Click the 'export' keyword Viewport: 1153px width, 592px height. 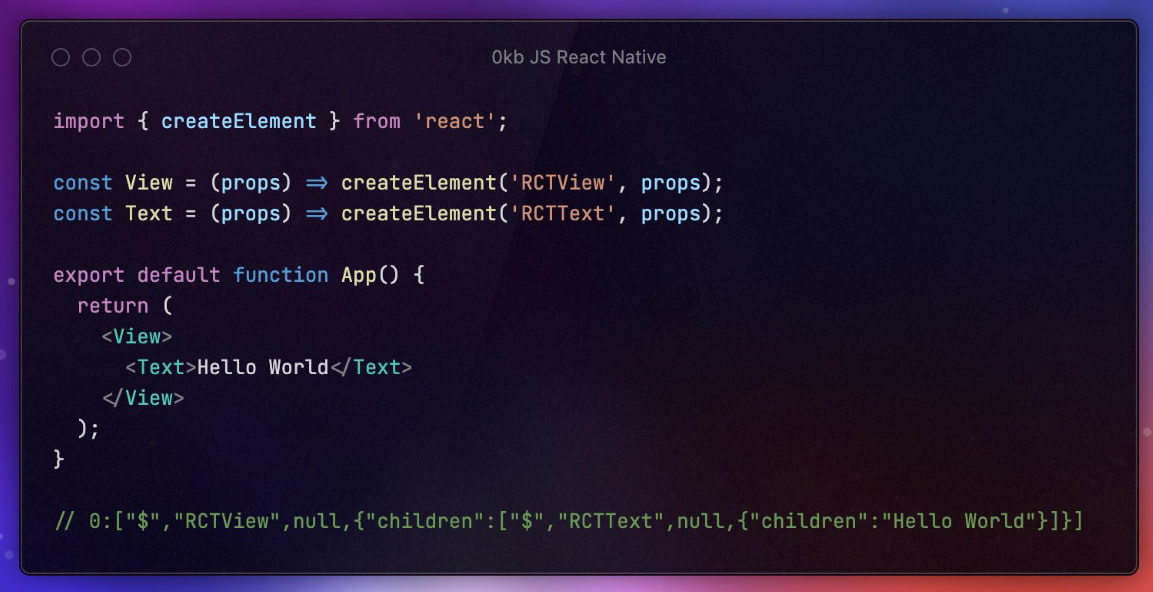pyautogui.click(x=89, y=275)
